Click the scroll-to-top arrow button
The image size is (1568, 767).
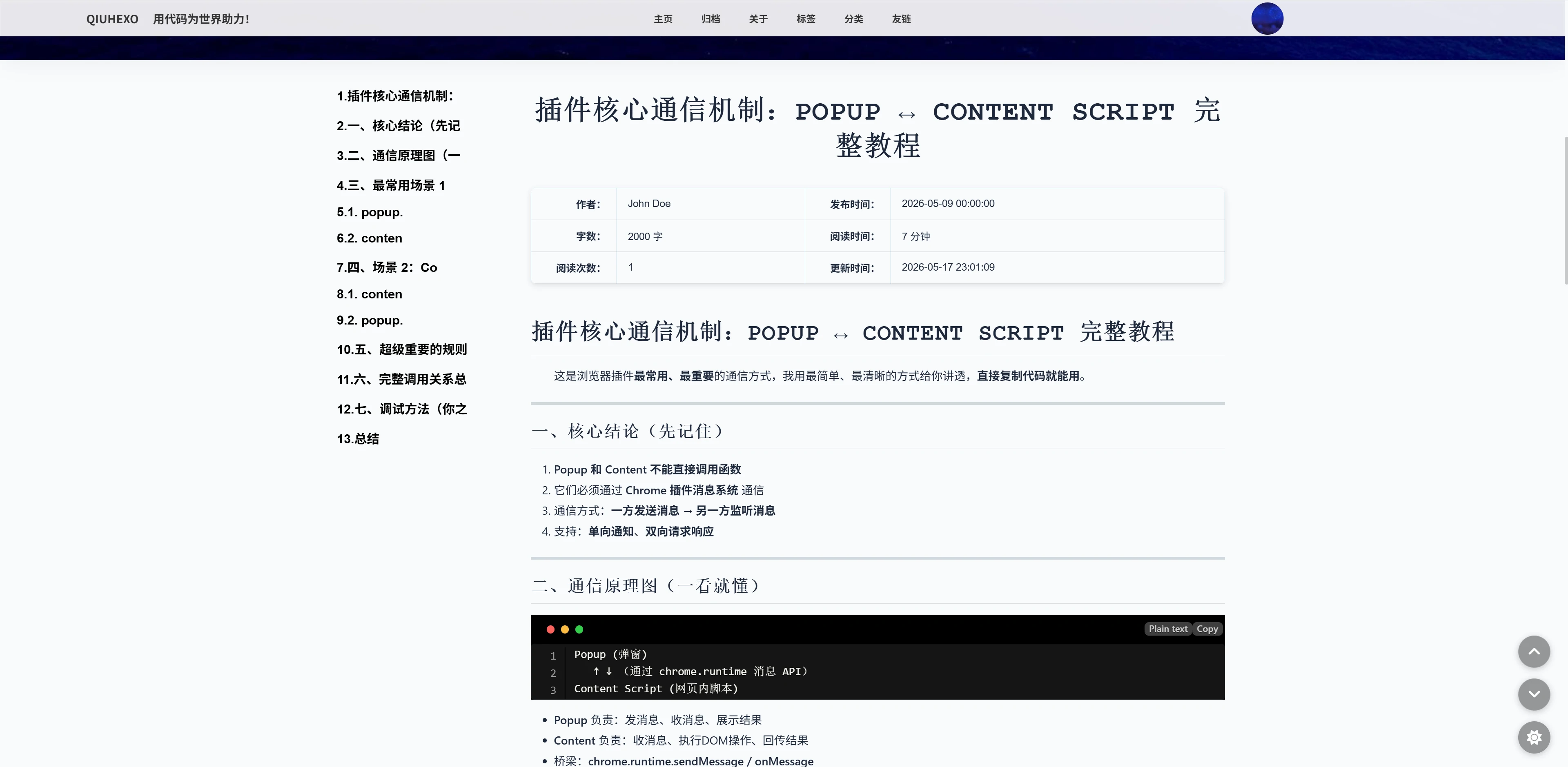pos(1534,652)
